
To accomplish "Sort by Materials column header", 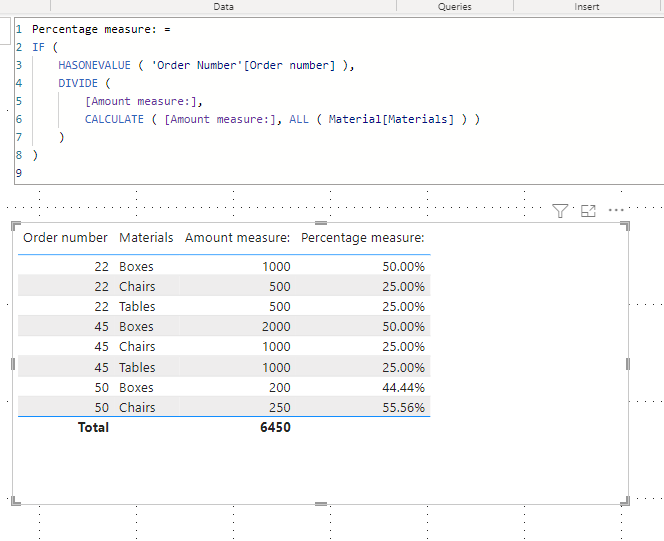I will (146, 237).
